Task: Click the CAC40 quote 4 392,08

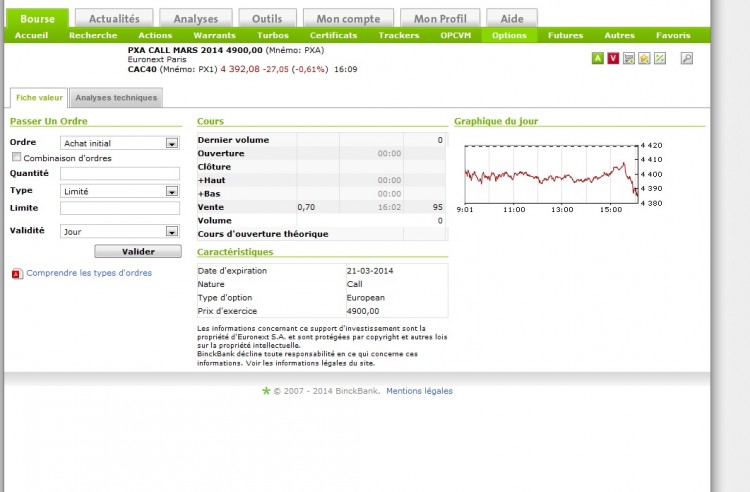Action: point(240,69)
